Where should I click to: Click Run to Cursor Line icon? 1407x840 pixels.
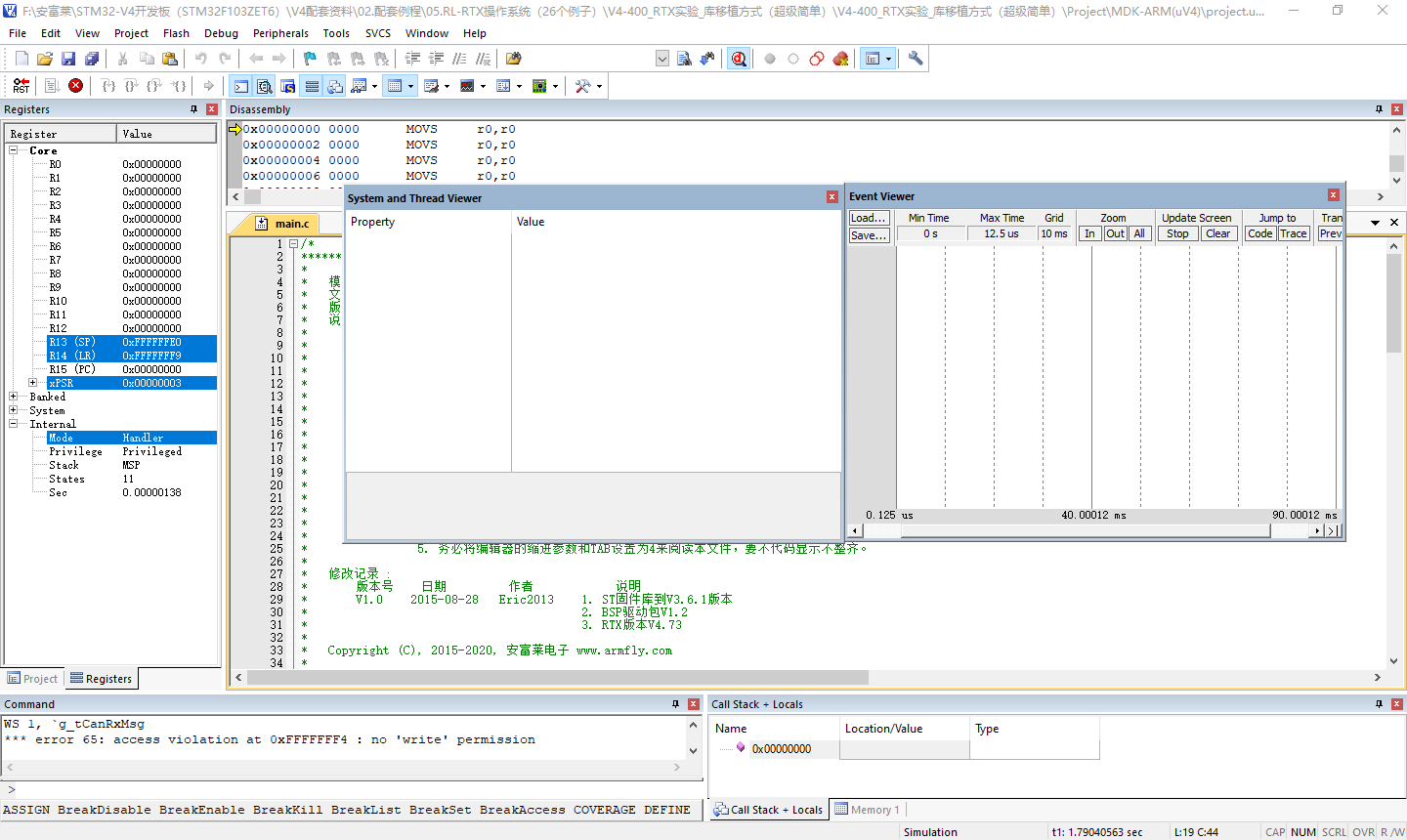178,86
